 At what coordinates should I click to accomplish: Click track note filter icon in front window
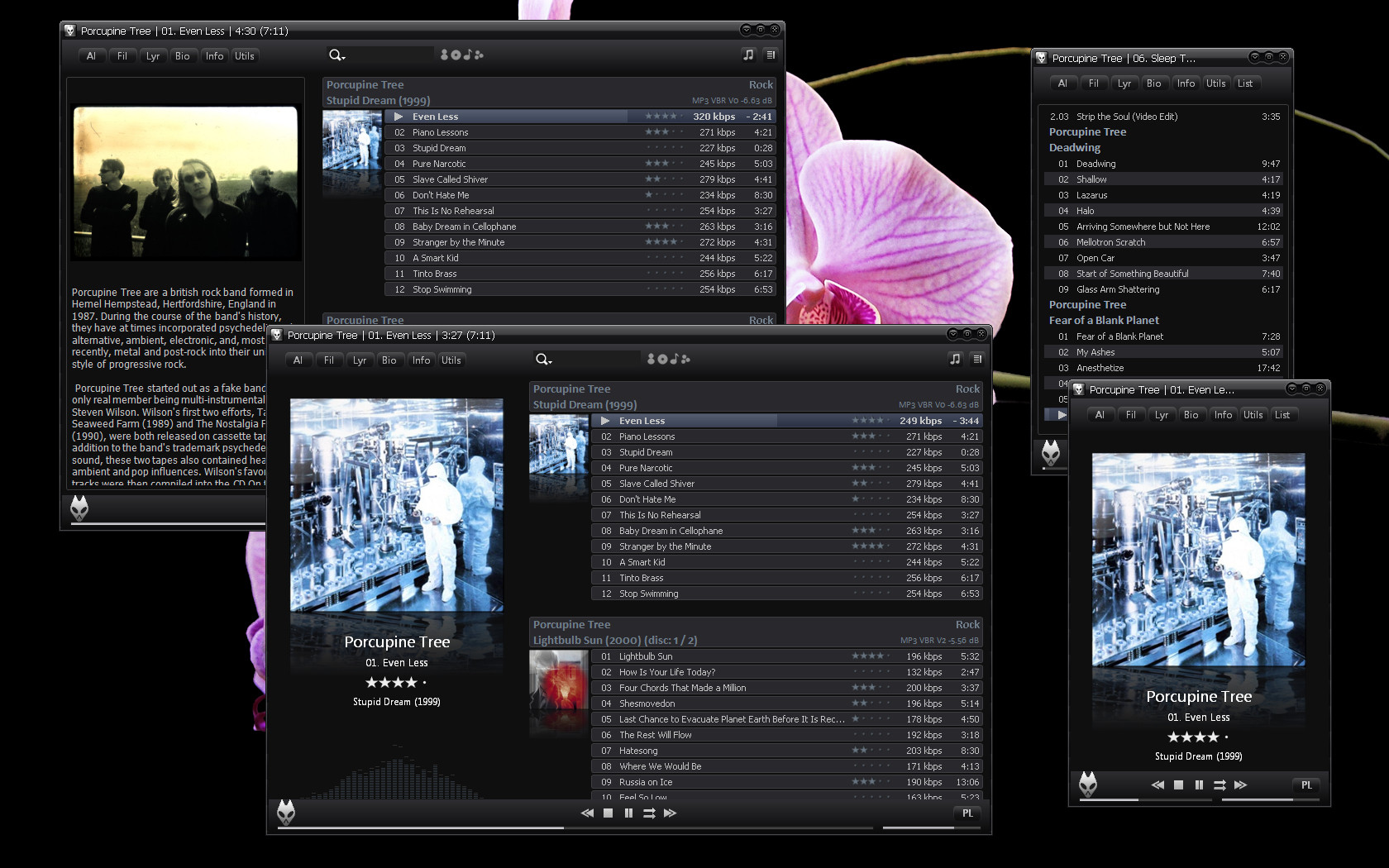(x=675, y=359)
